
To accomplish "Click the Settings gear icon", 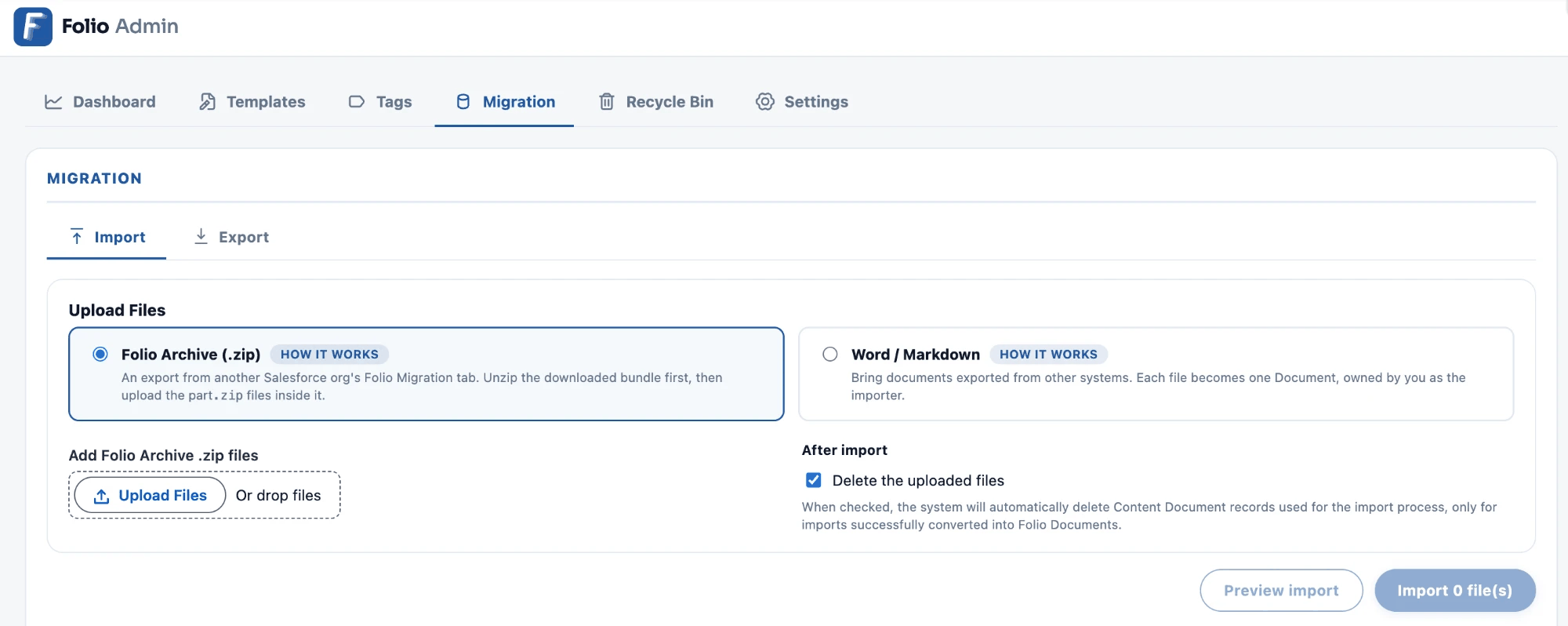I will 765,102.
